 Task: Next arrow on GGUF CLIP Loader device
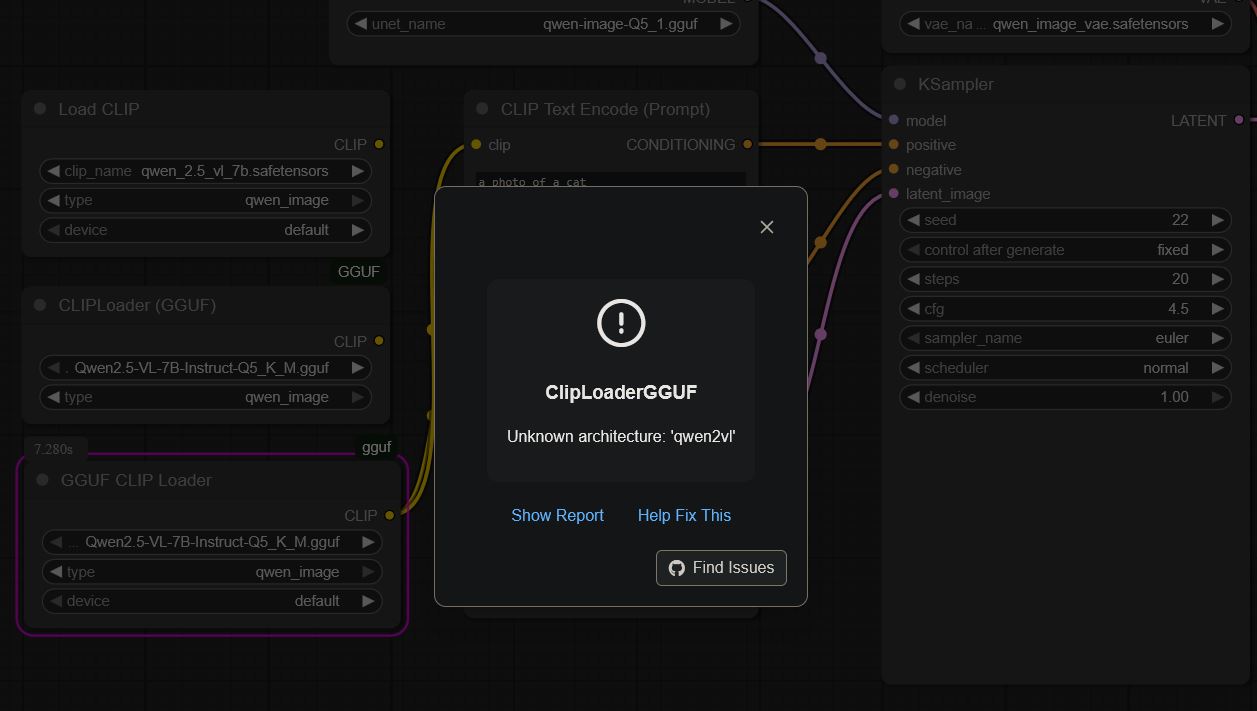(x=368, y=601)
